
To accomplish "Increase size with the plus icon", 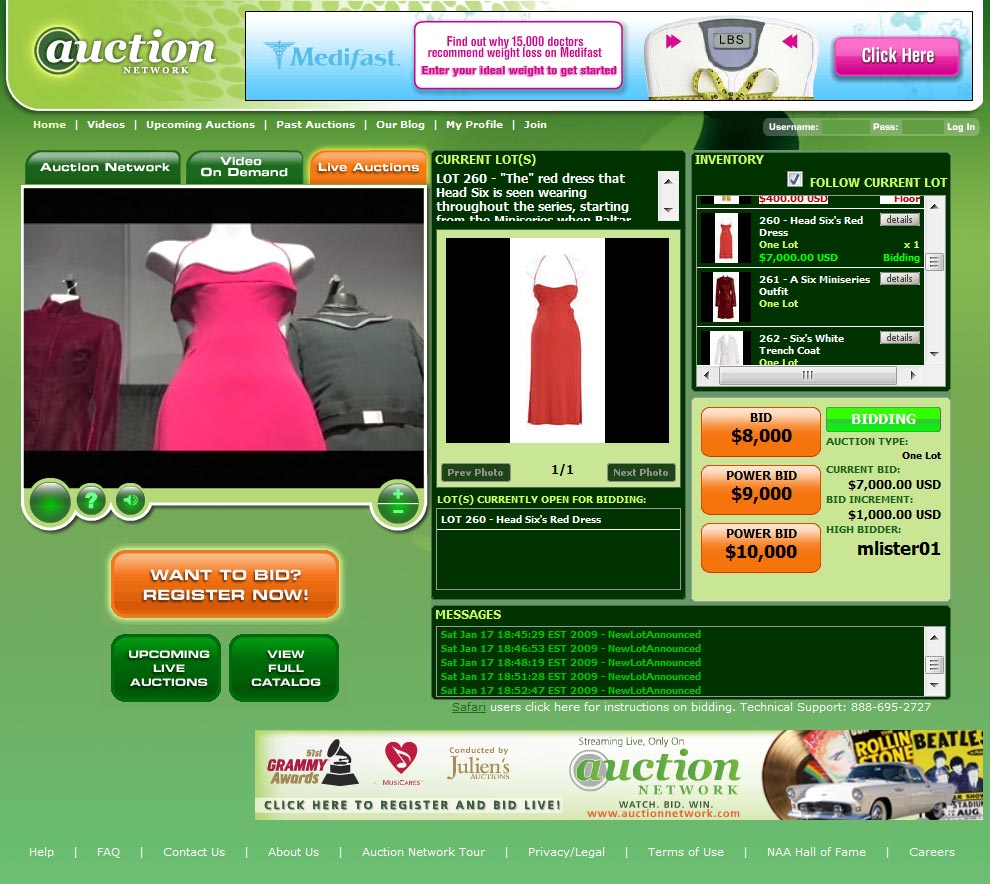I will point(398,494).
